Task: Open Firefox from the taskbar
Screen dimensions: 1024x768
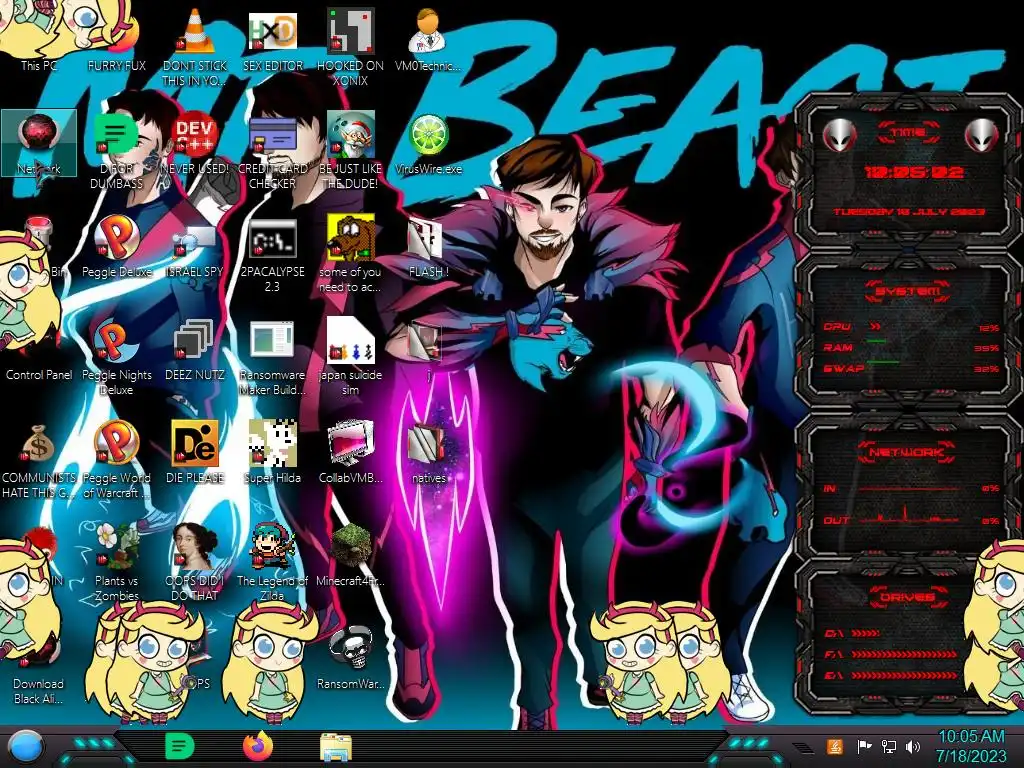Action: [x=258, y=746]
